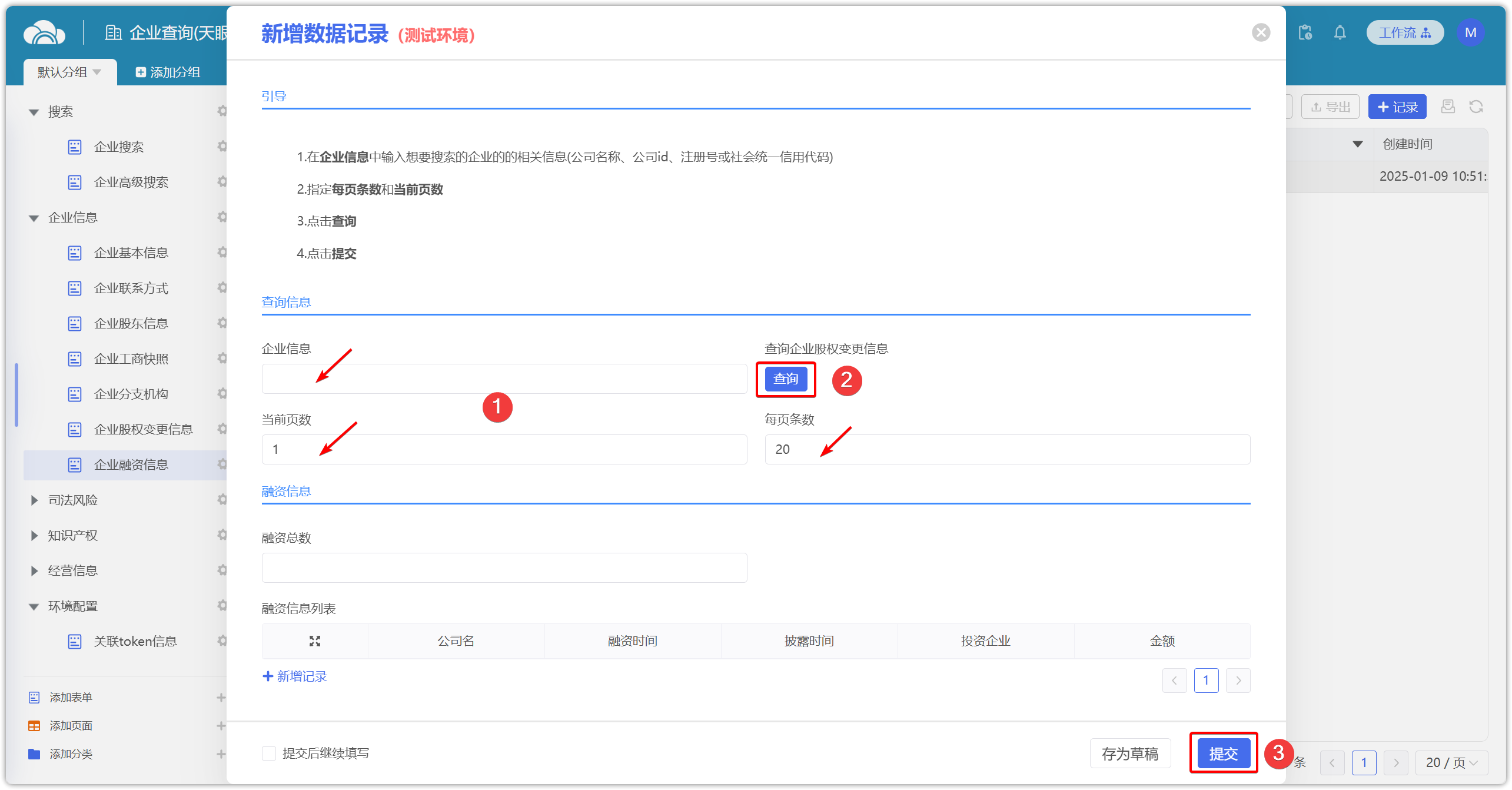Click the 企业信息 input field

504,379
